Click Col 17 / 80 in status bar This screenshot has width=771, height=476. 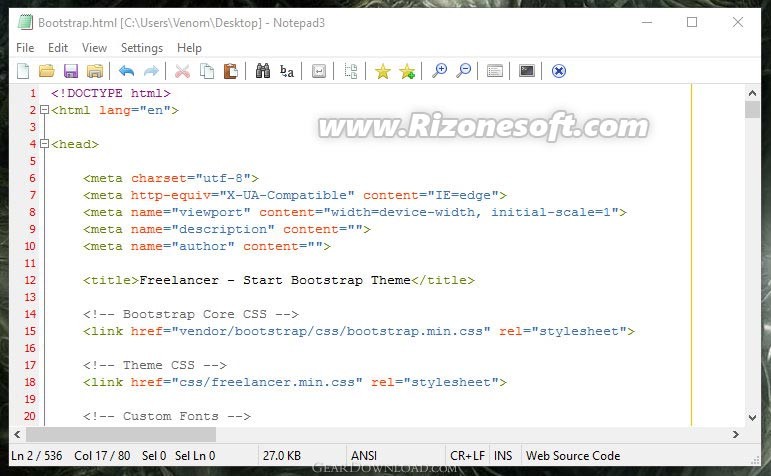click(102, 456)
